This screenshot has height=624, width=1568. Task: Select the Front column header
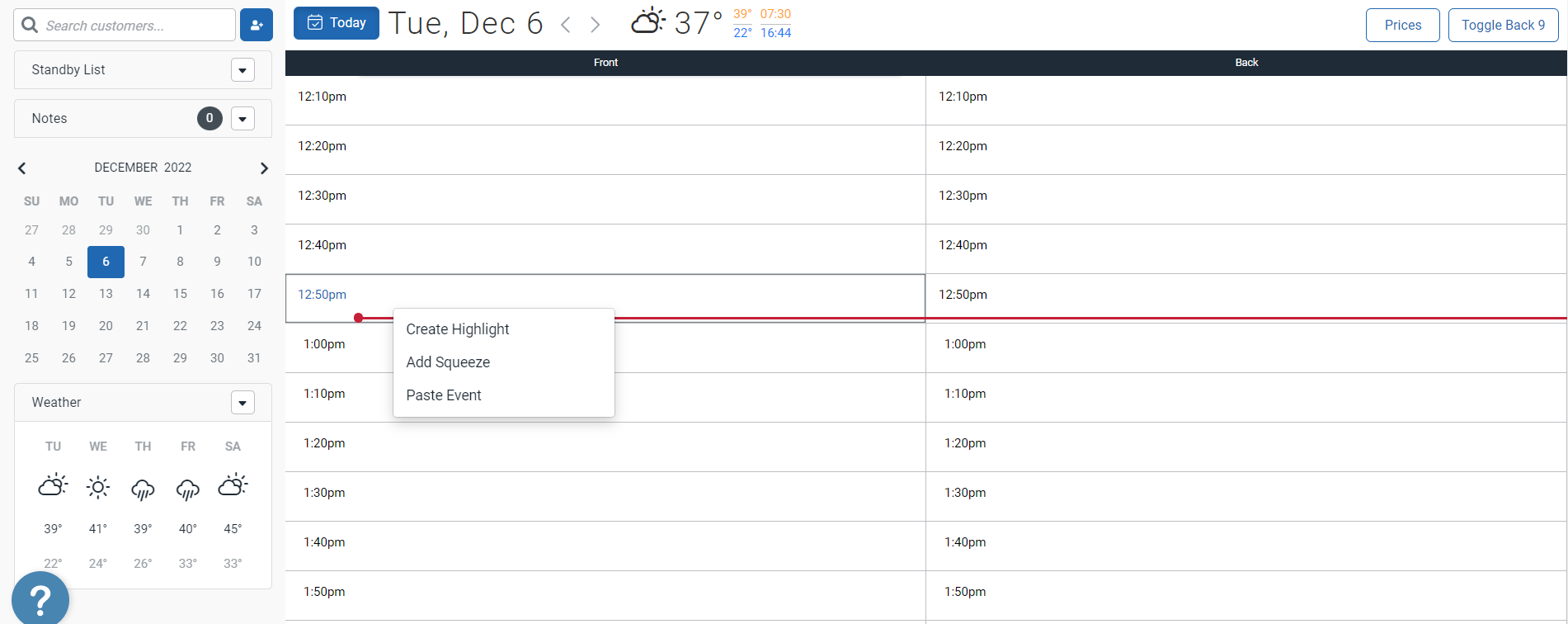(605, 63)
